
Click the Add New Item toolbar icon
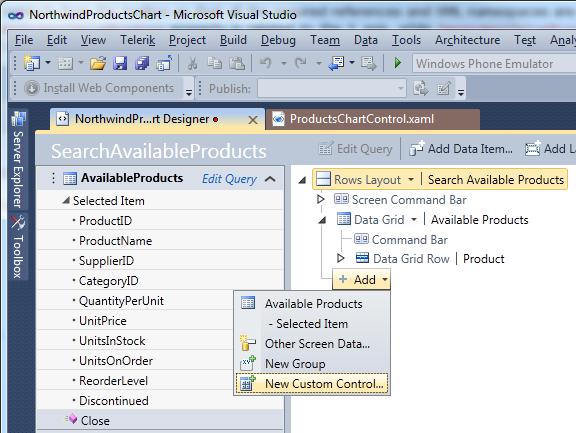pos(66,64)
